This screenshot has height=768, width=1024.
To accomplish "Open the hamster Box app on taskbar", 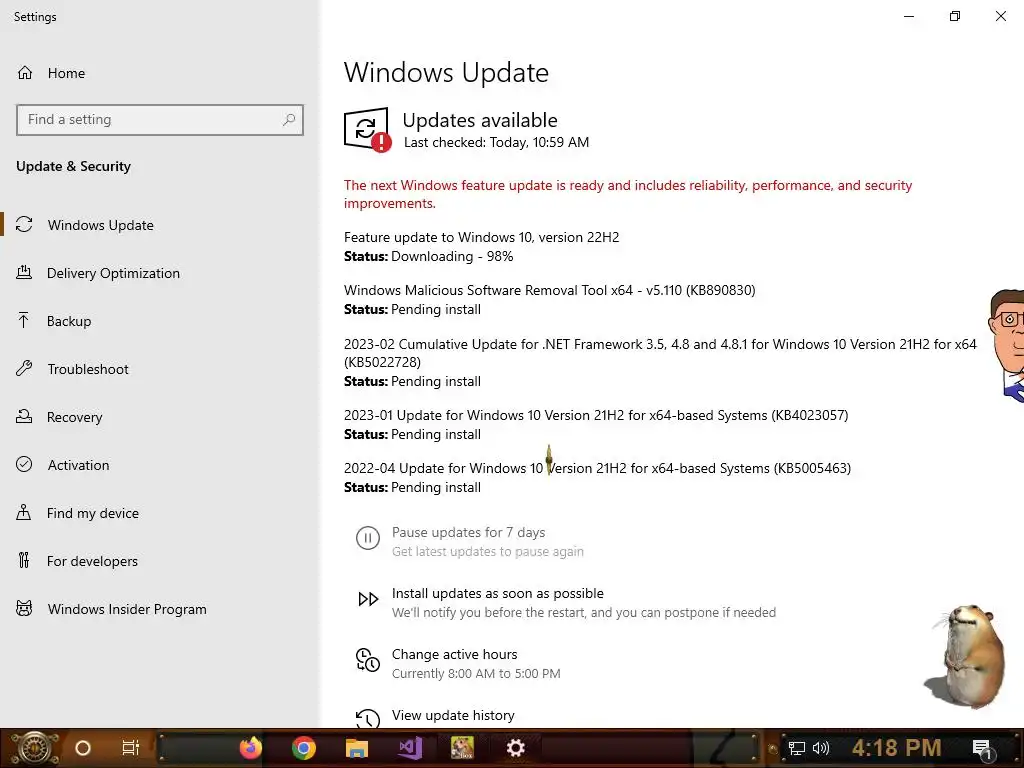I will [462, 748].
